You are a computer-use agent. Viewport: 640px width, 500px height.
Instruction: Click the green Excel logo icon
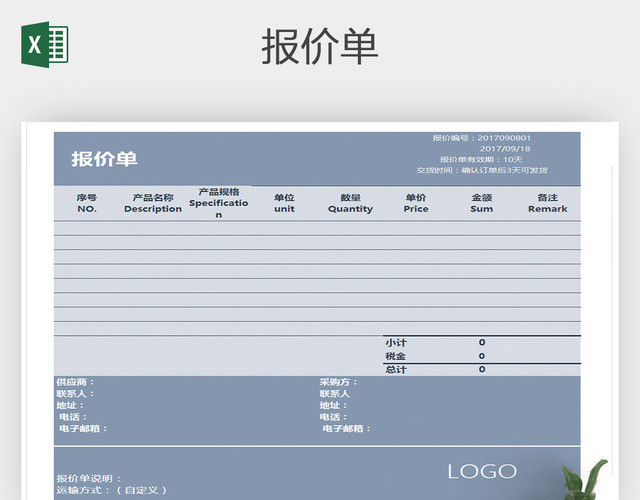click(45, 44)
